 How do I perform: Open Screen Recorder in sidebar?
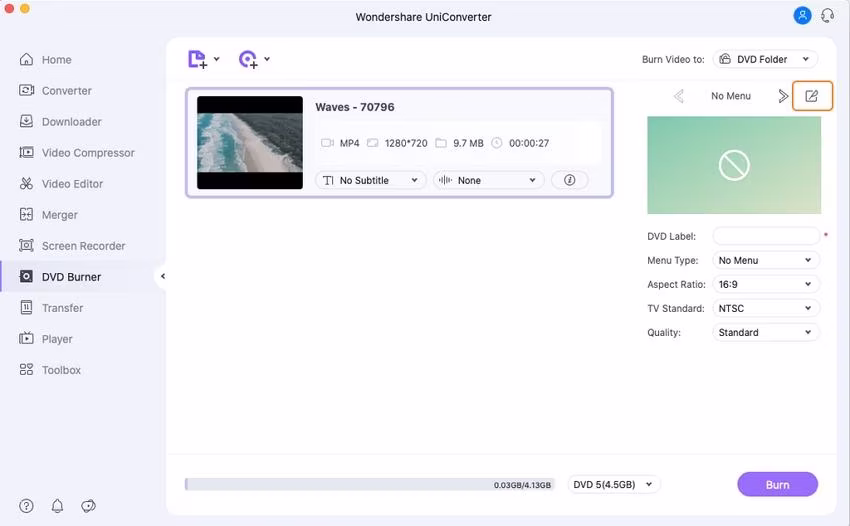(x=72, y=246)
